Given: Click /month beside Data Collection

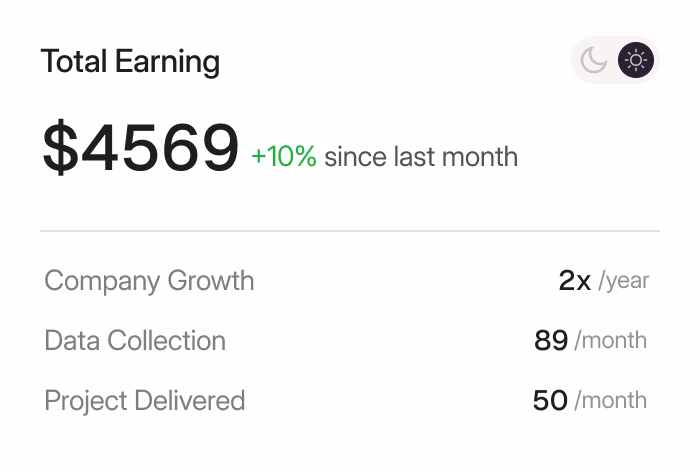Looking at the screenshot, I should [611, 341].
